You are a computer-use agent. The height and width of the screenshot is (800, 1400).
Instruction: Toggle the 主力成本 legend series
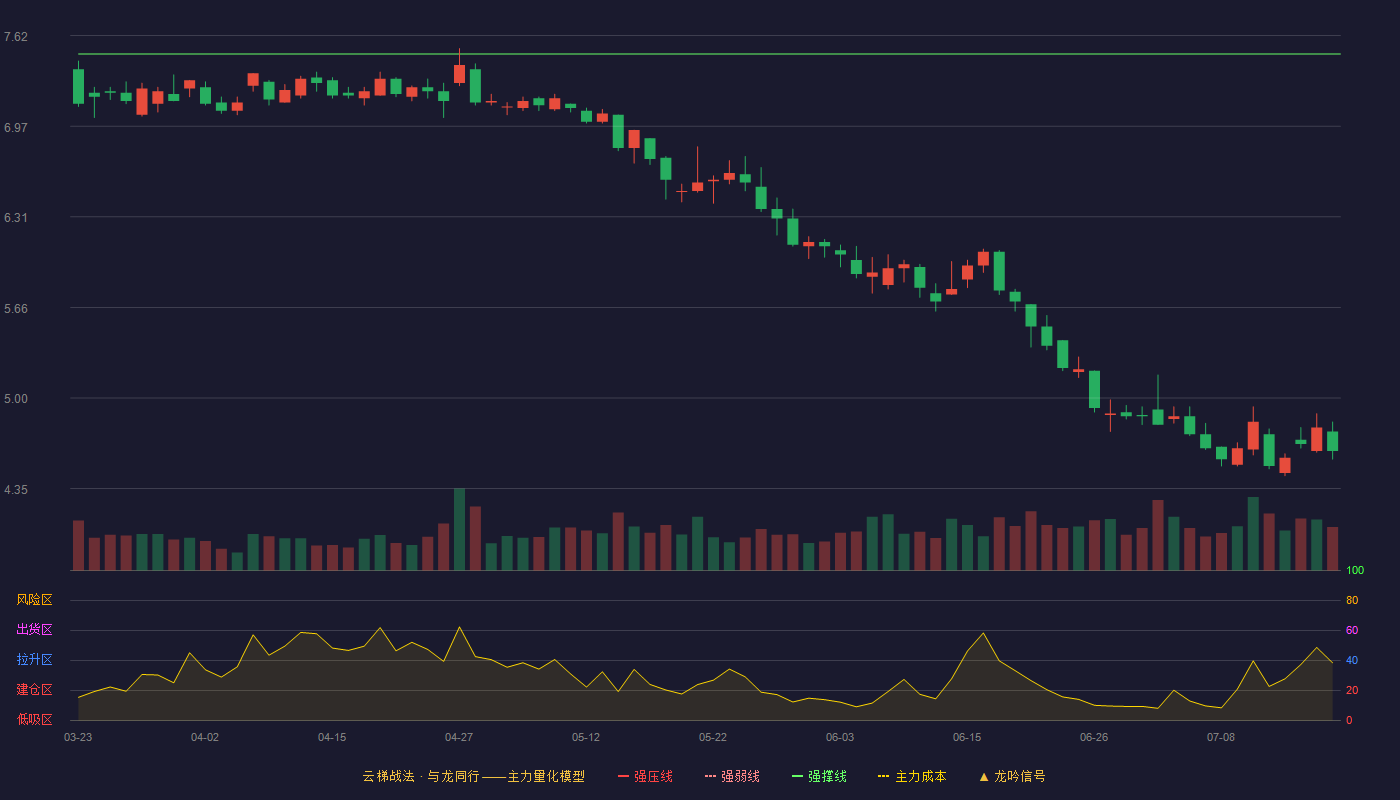[912, 776]
